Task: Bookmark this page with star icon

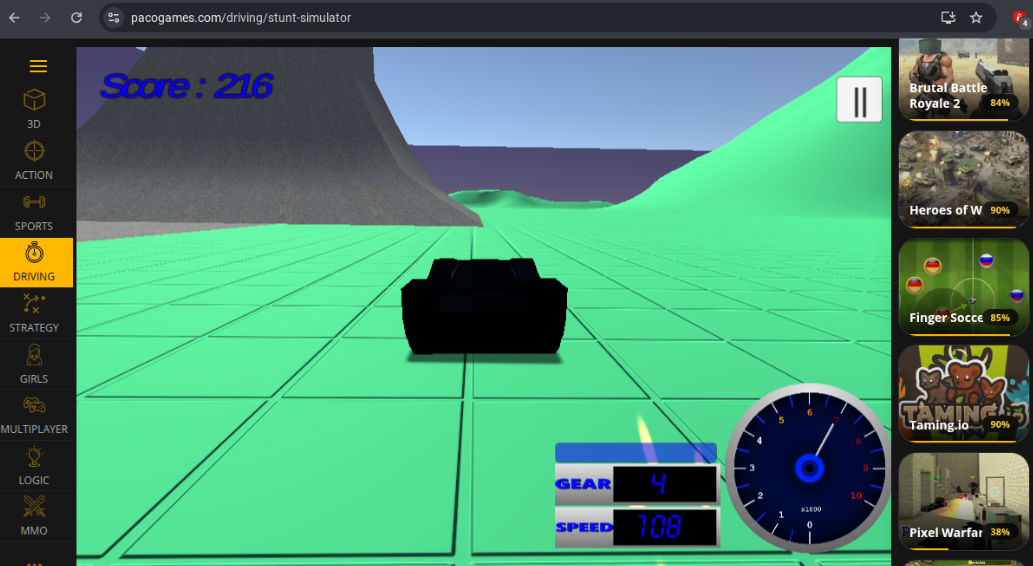Action: tap(976, 18)
